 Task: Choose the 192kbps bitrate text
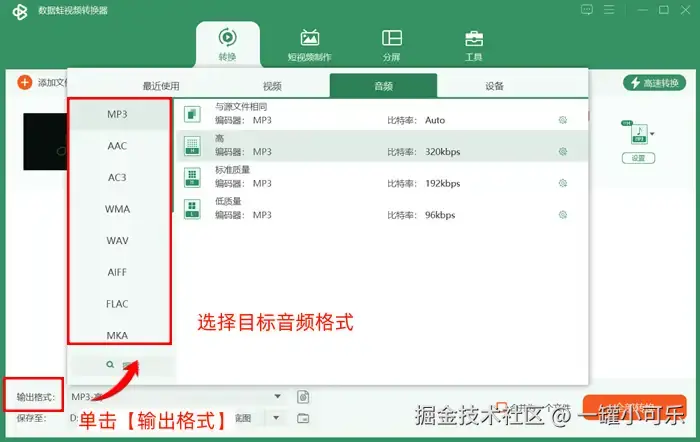coord(442,183)
